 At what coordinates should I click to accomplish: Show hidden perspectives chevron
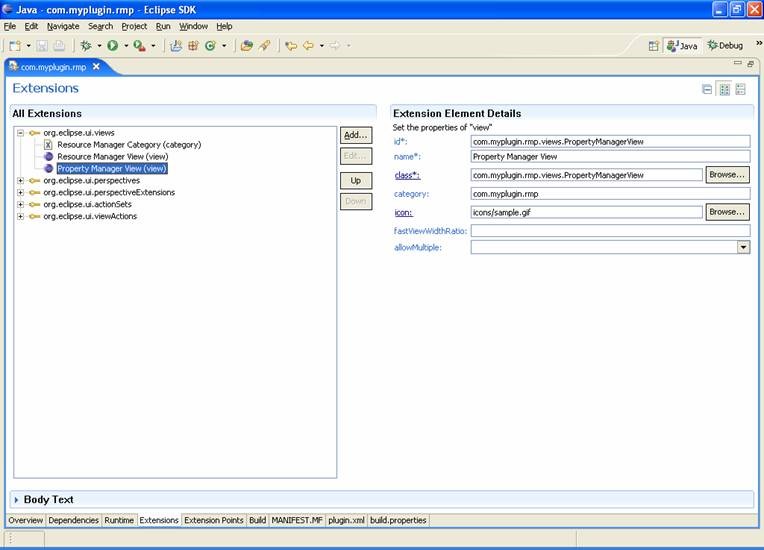tap(759, 43)
